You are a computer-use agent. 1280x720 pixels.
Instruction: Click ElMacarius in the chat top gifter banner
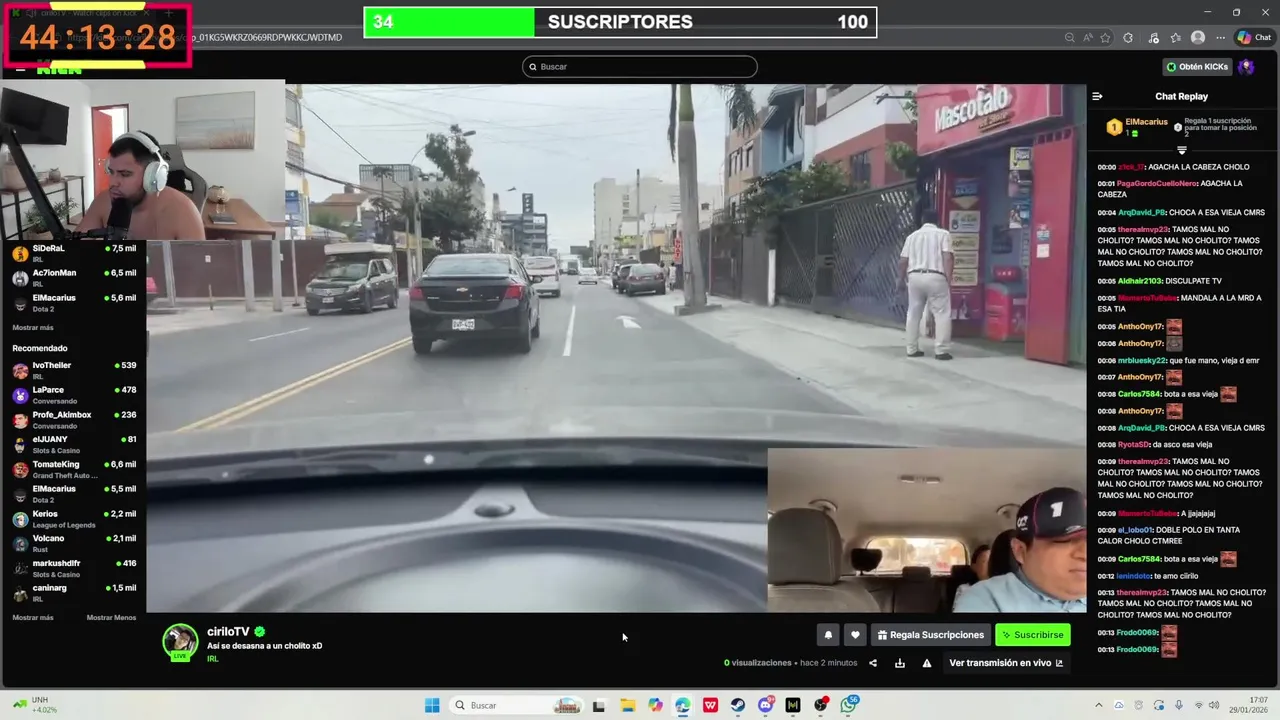pyautogui.click(x=1146, y=122)
